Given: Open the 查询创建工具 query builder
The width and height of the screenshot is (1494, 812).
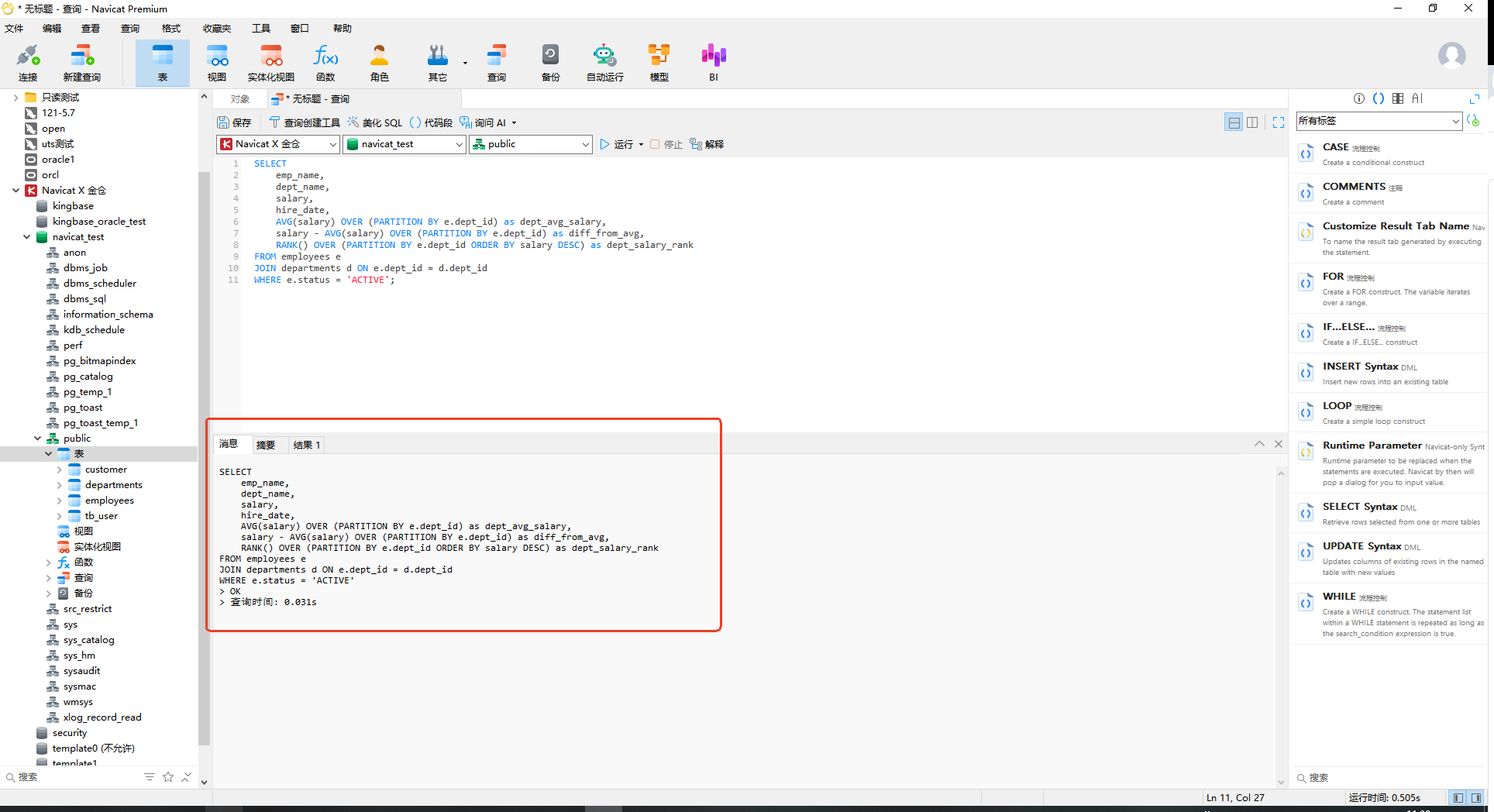Looking at the screenshot, I should pos(305,122).
